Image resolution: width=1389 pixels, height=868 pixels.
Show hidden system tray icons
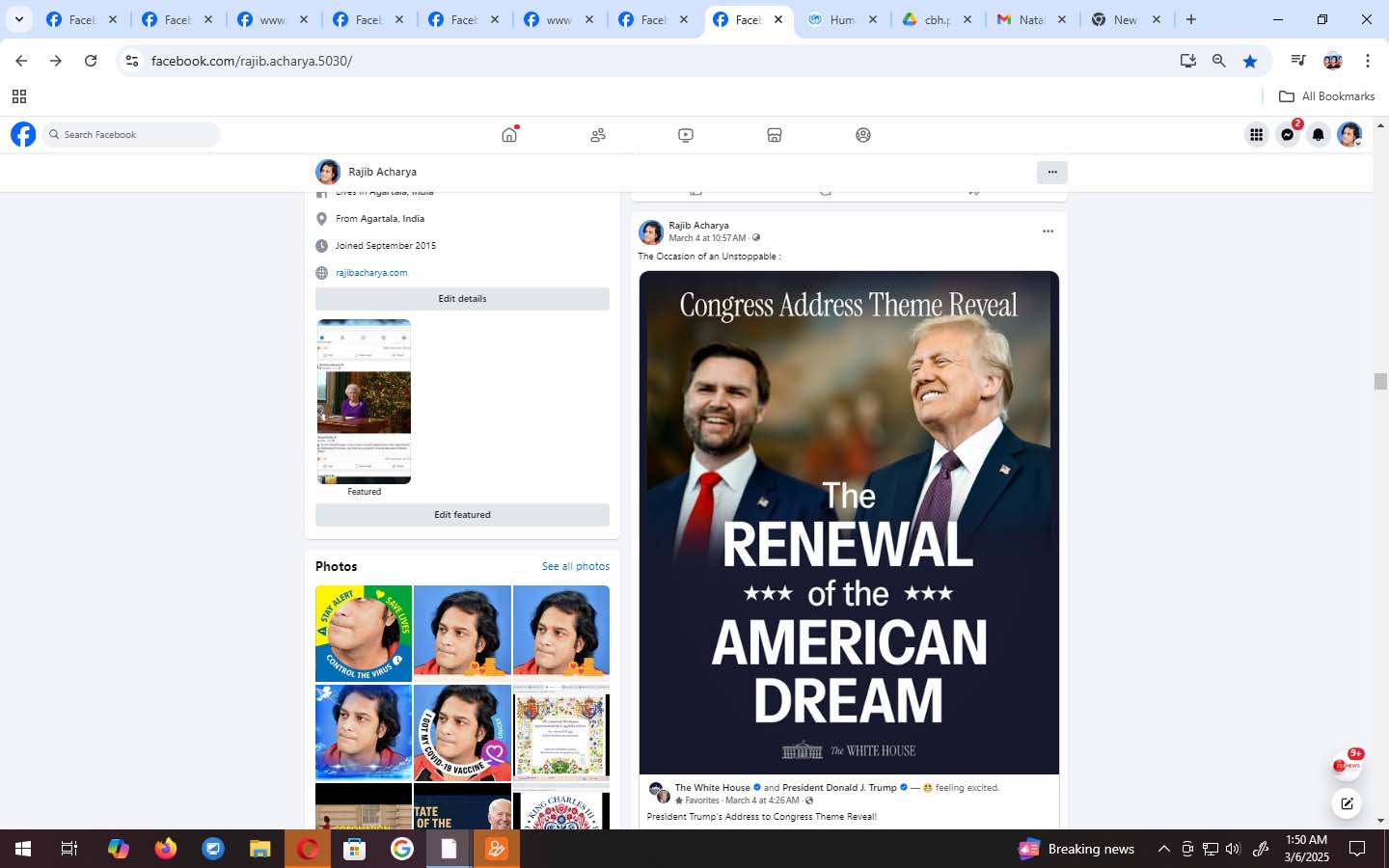[1164, 849]
